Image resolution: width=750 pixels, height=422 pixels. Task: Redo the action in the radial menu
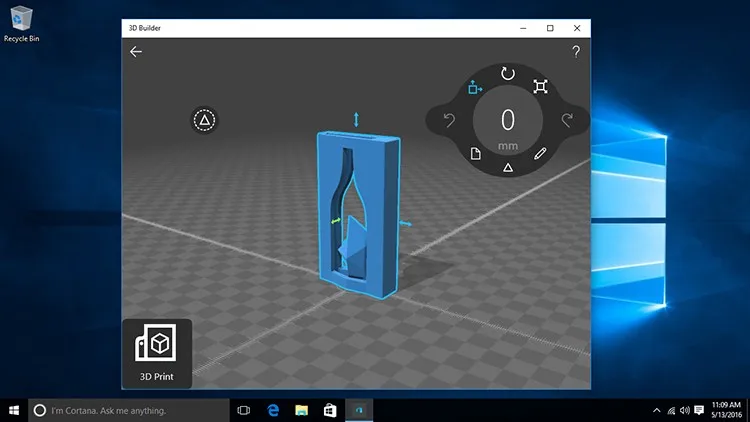click(567, 120)
